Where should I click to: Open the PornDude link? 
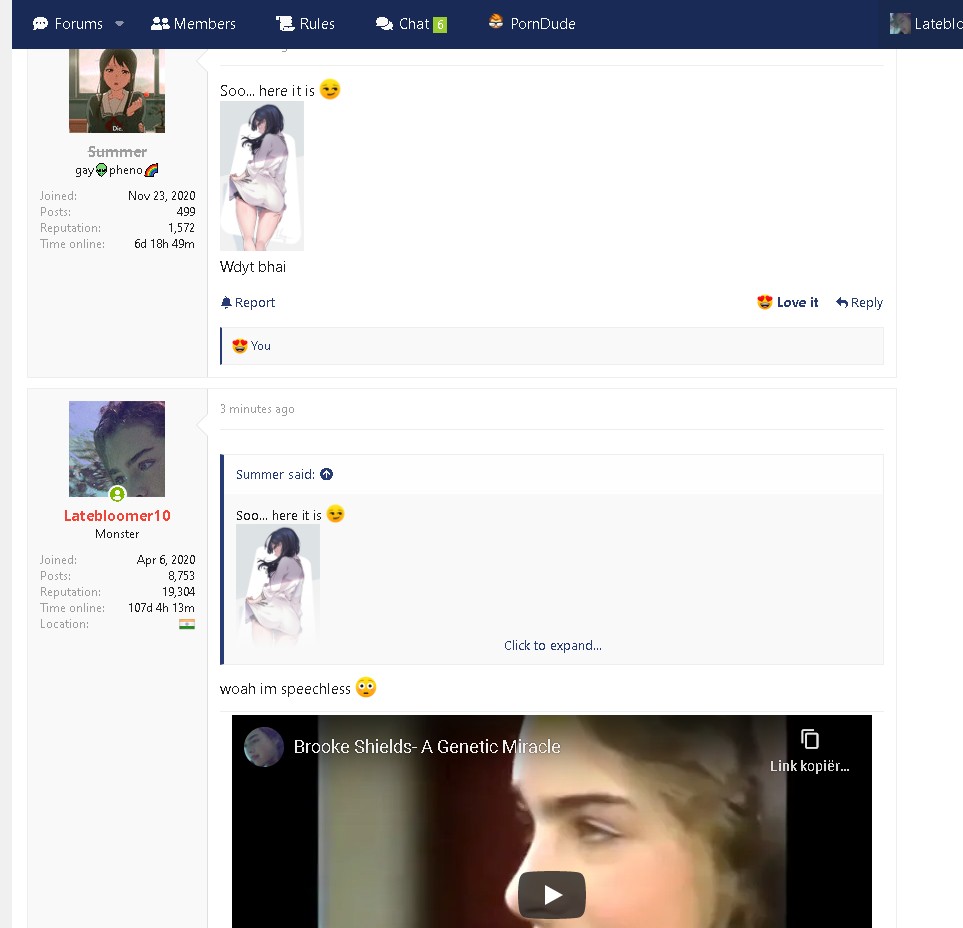click(532, 23)
